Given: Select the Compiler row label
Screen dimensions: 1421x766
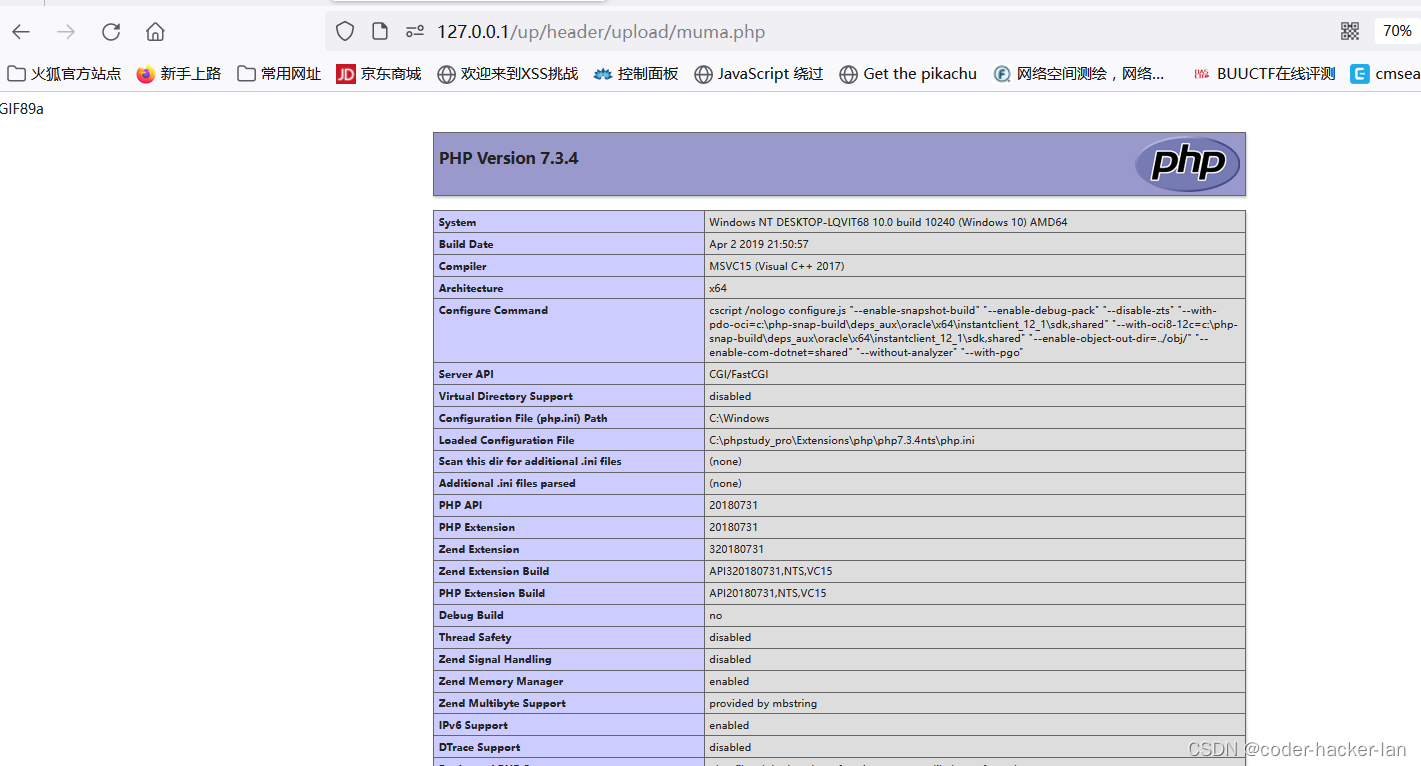Looking at the screenshot, I should (462, 266).
